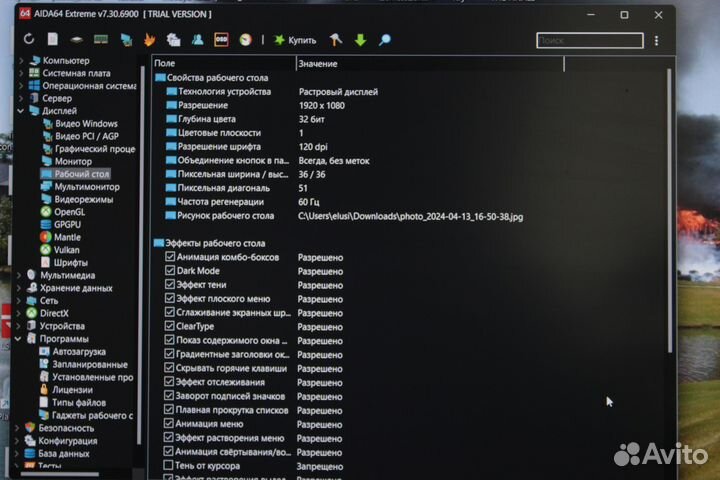This screenshot has height=480, width=720.
Task: Expand the Системная плата node
Action: point(21,73)
